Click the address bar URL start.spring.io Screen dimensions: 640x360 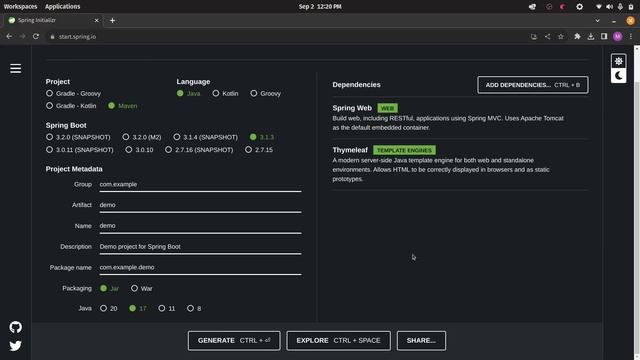point(77,37)
